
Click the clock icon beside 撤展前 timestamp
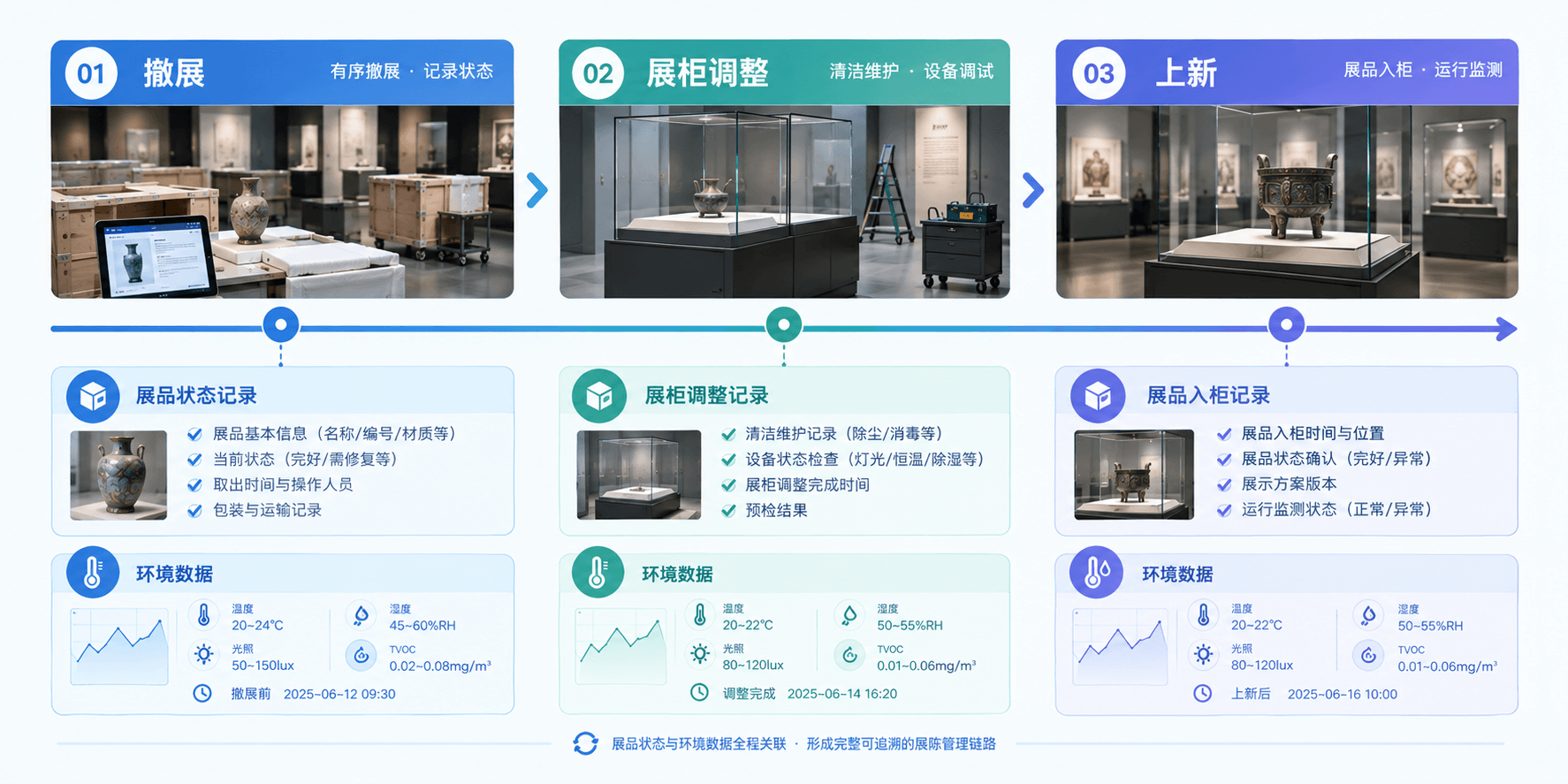click(202, 693)
